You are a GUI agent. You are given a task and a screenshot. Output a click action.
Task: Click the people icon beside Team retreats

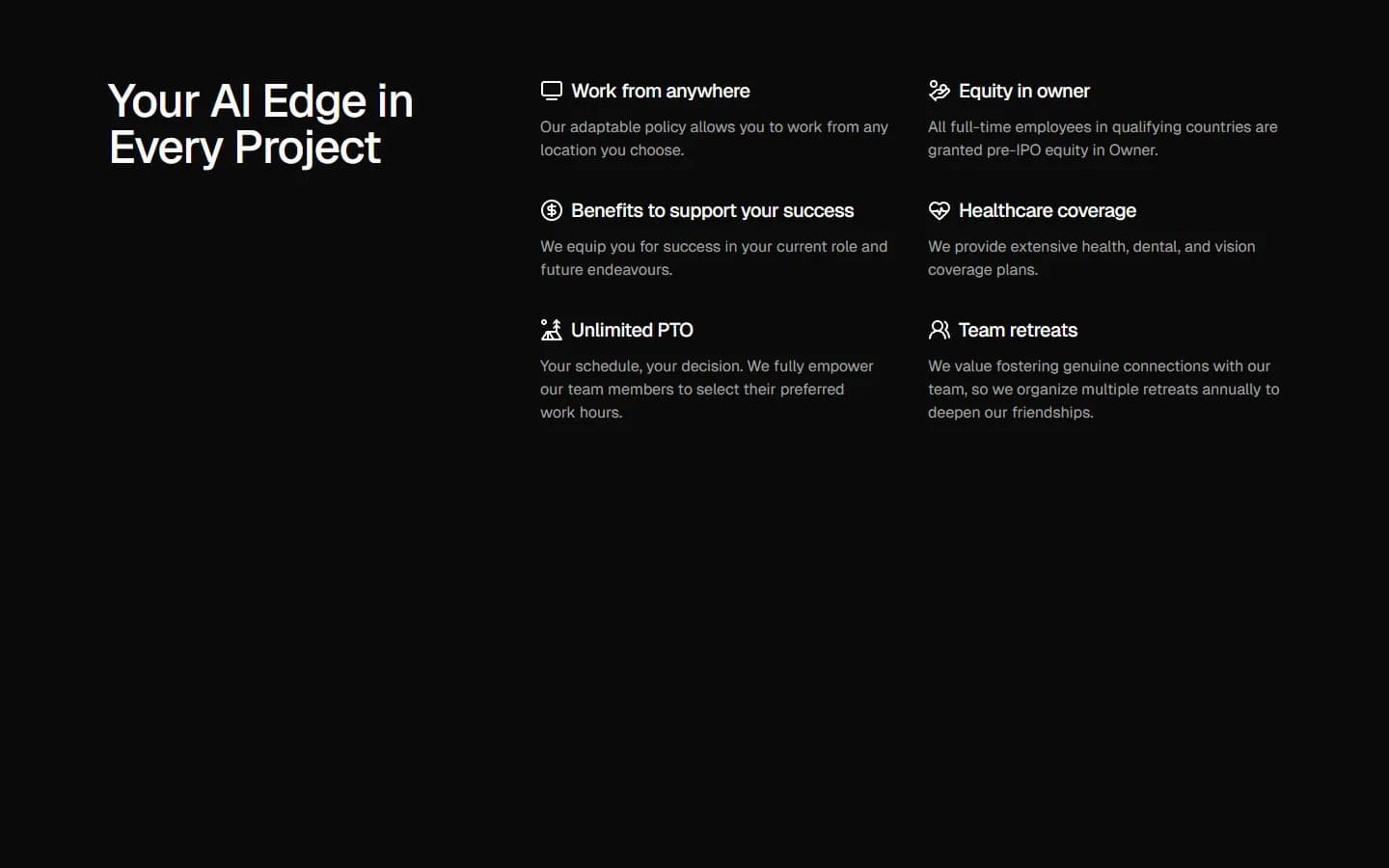coord(939,330)
